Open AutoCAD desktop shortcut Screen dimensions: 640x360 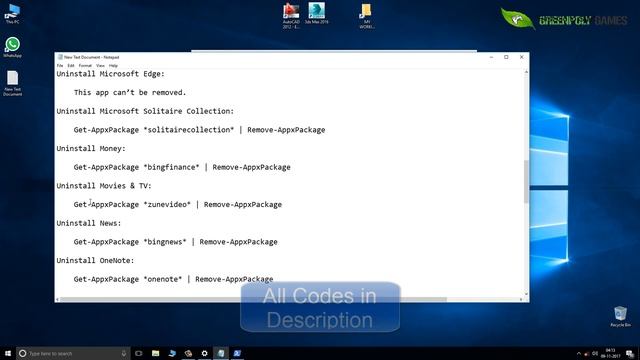291,16
